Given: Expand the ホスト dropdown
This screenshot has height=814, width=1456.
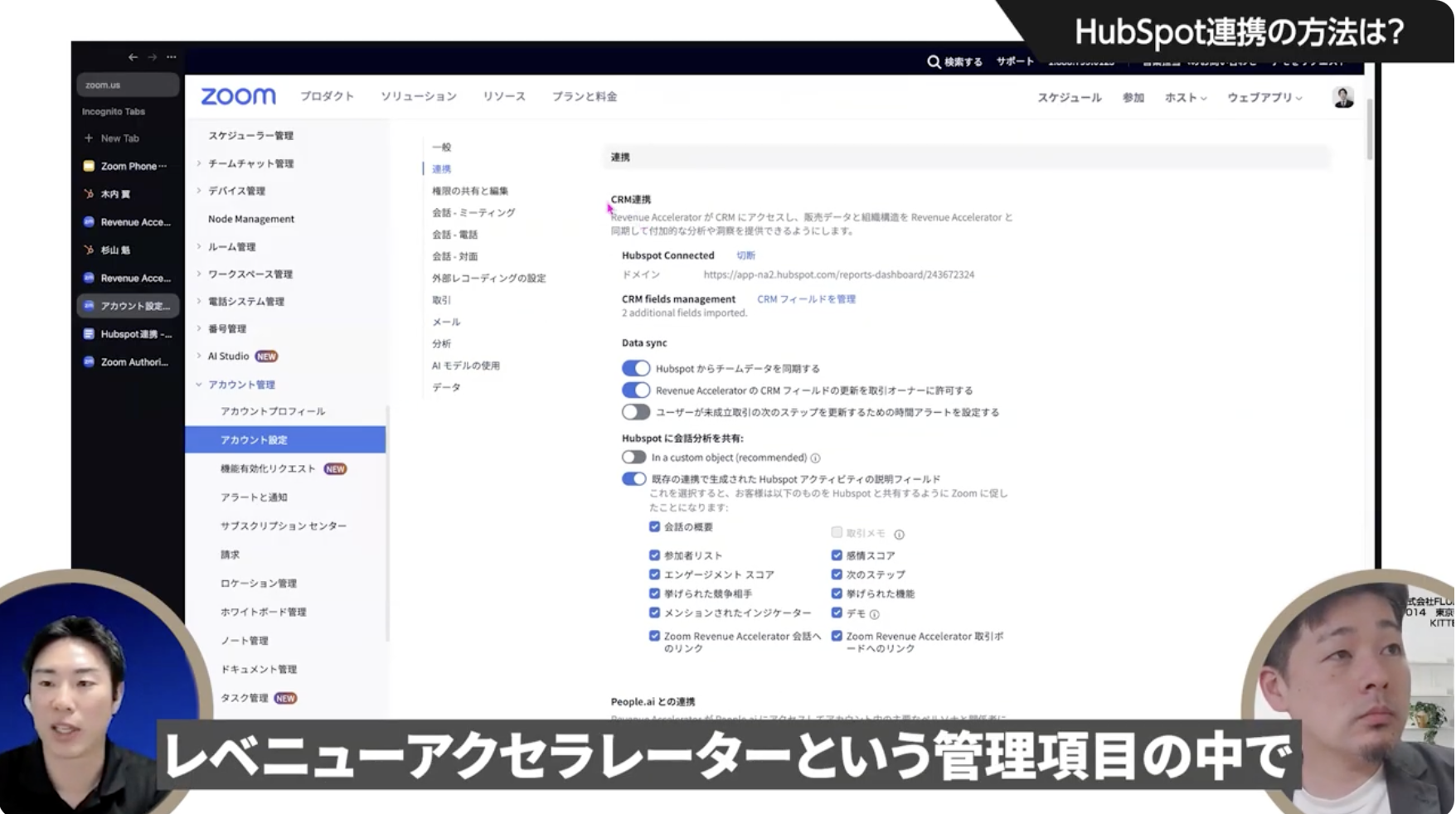Looking at the screenshot, I should pos(1185,98).
